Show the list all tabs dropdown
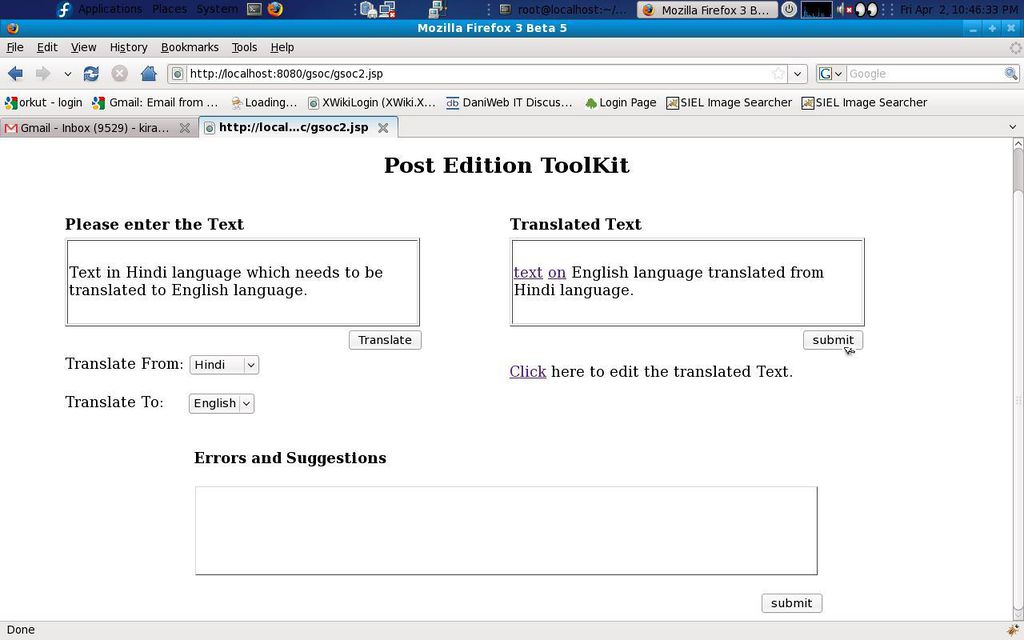Screen dimensions: 1024x640 [1012, 127]
